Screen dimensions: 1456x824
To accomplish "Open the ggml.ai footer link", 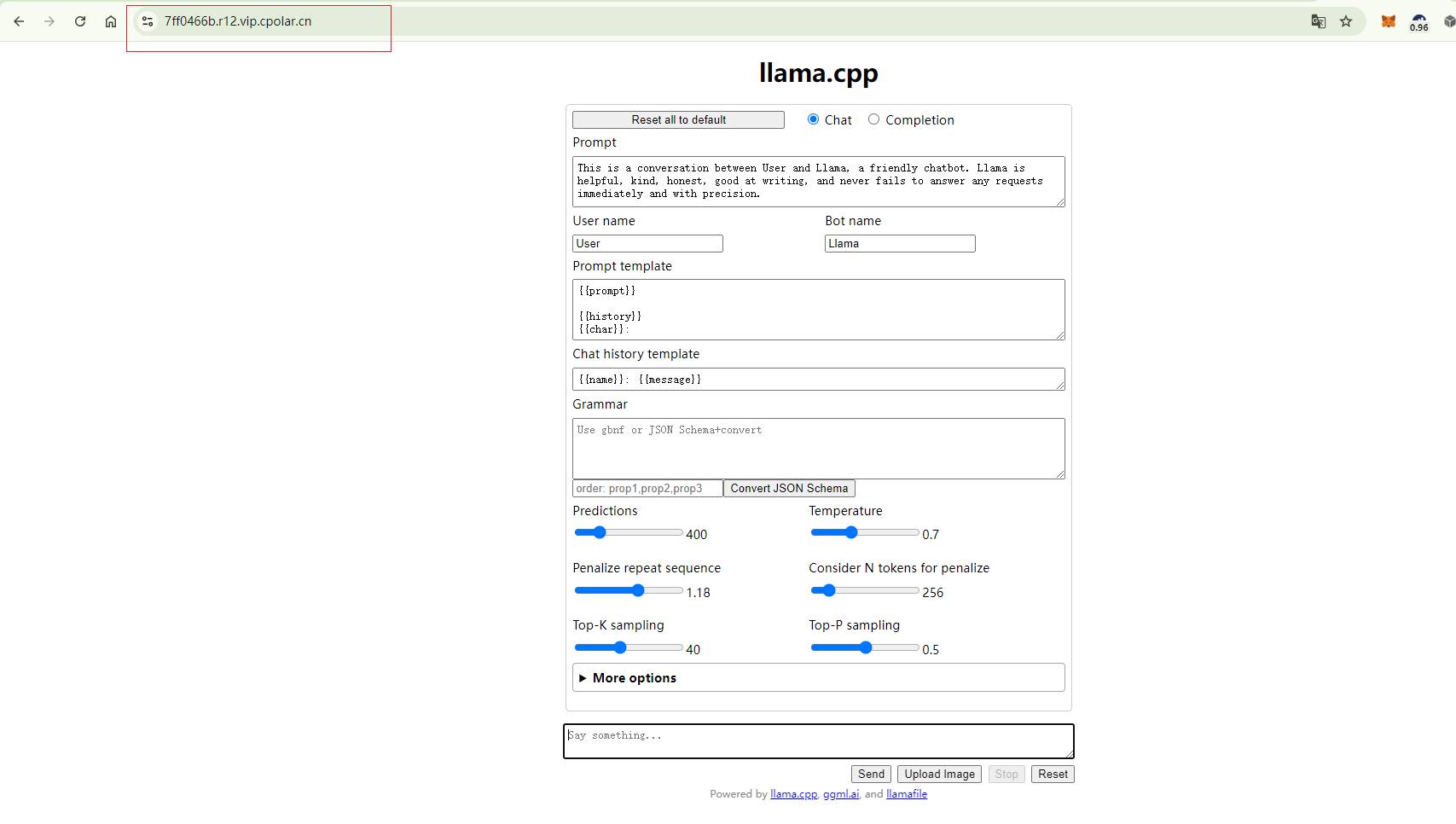I will pos(841,794).
